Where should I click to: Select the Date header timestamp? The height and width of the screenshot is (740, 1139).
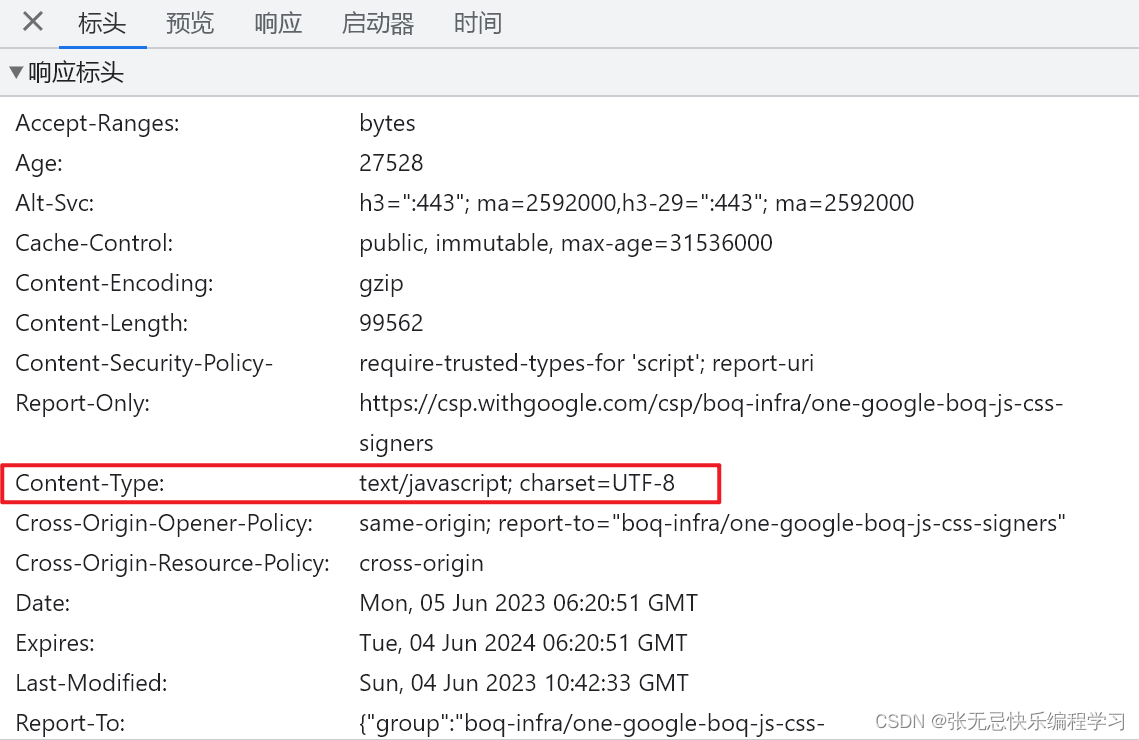coord(528,602)
